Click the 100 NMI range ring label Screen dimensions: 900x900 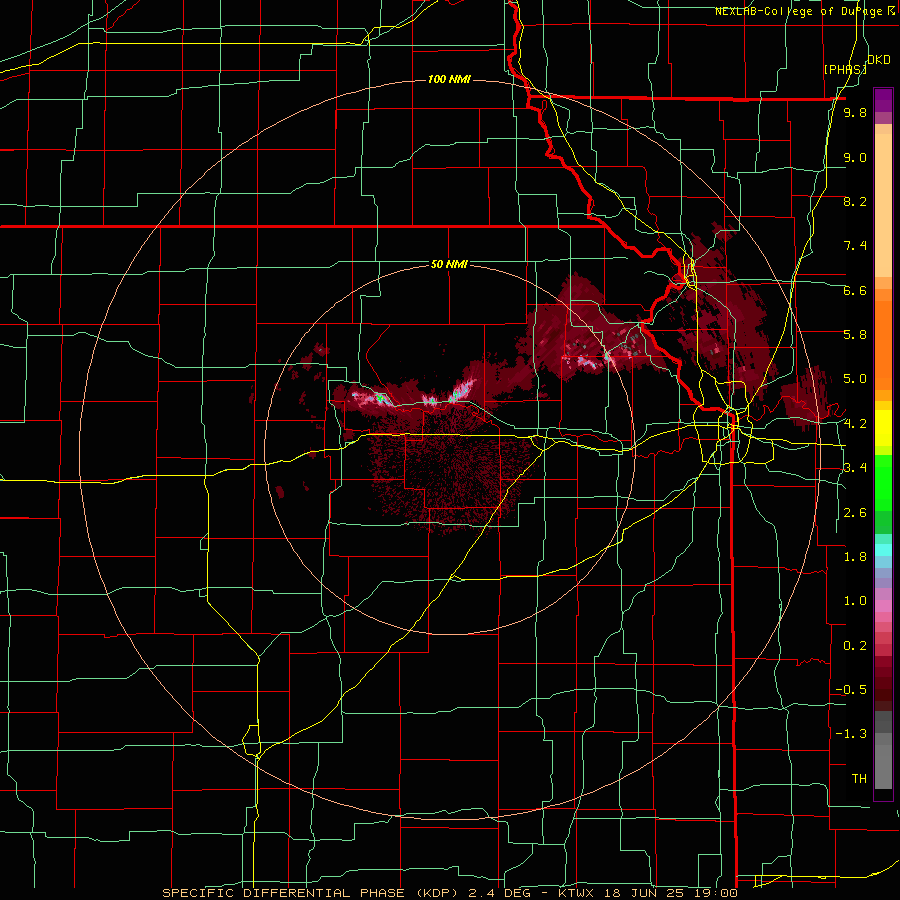point(449,79)
